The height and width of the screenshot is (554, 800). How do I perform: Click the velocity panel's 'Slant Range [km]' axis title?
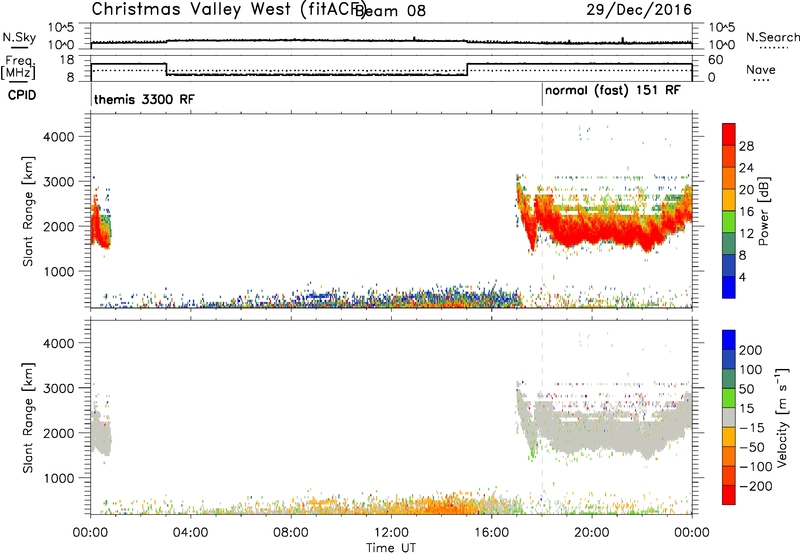click(x=28, y=417)
